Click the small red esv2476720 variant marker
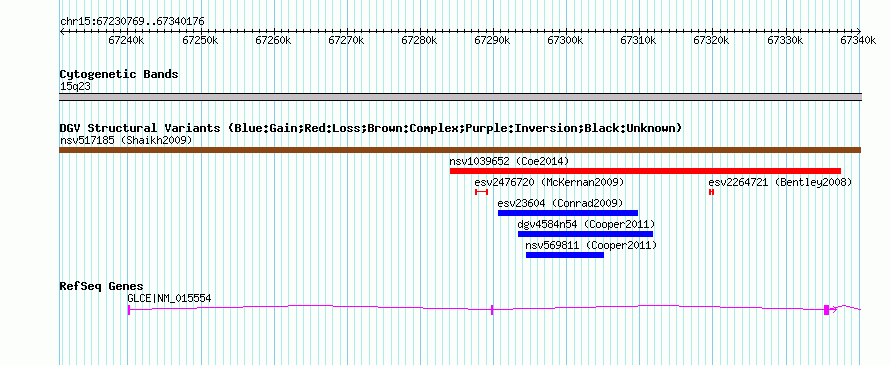The width and height of the screenshot is (890, 365). point(481,192)
